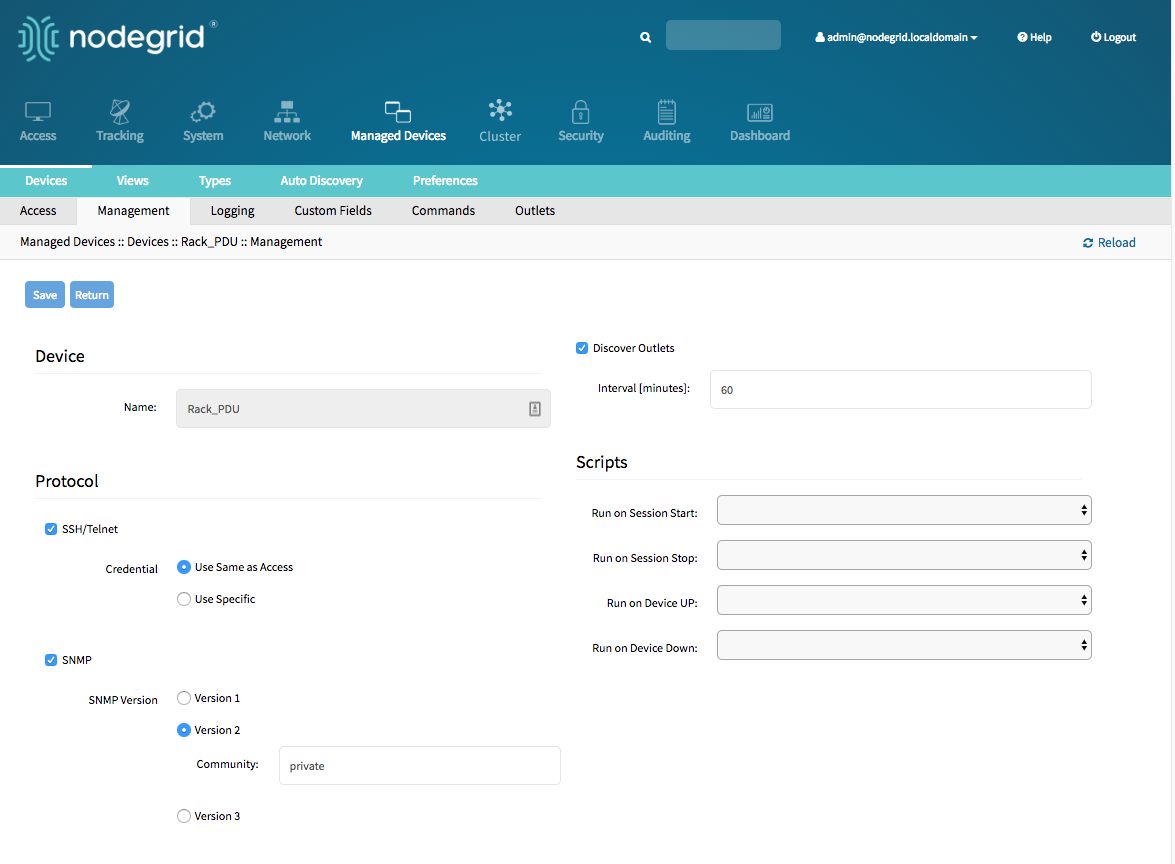Uncheck the SSH/Telnet protocol checkbox

click(x=51, y=529)
